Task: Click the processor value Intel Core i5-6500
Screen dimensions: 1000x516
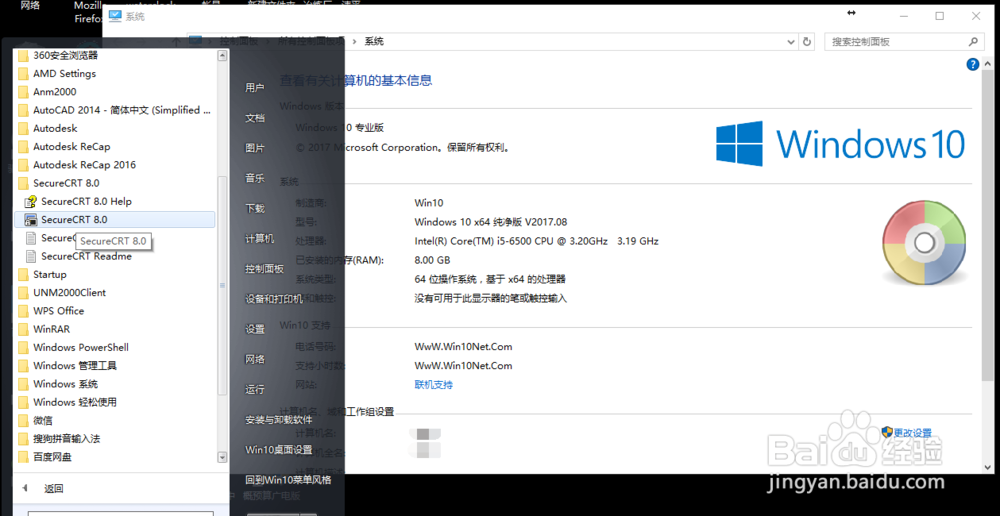Action: (x=536, y=241)
